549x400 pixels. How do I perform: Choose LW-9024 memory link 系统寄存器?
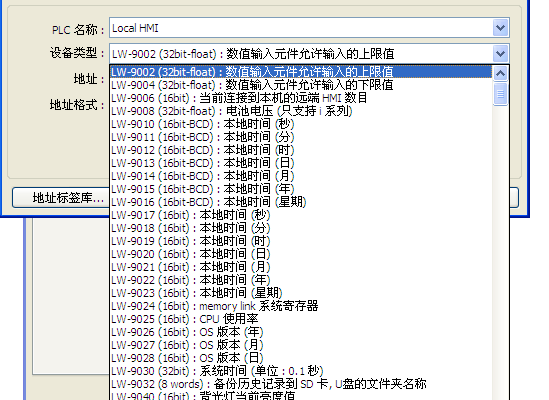pyautogui.click(x=301, y=306)
